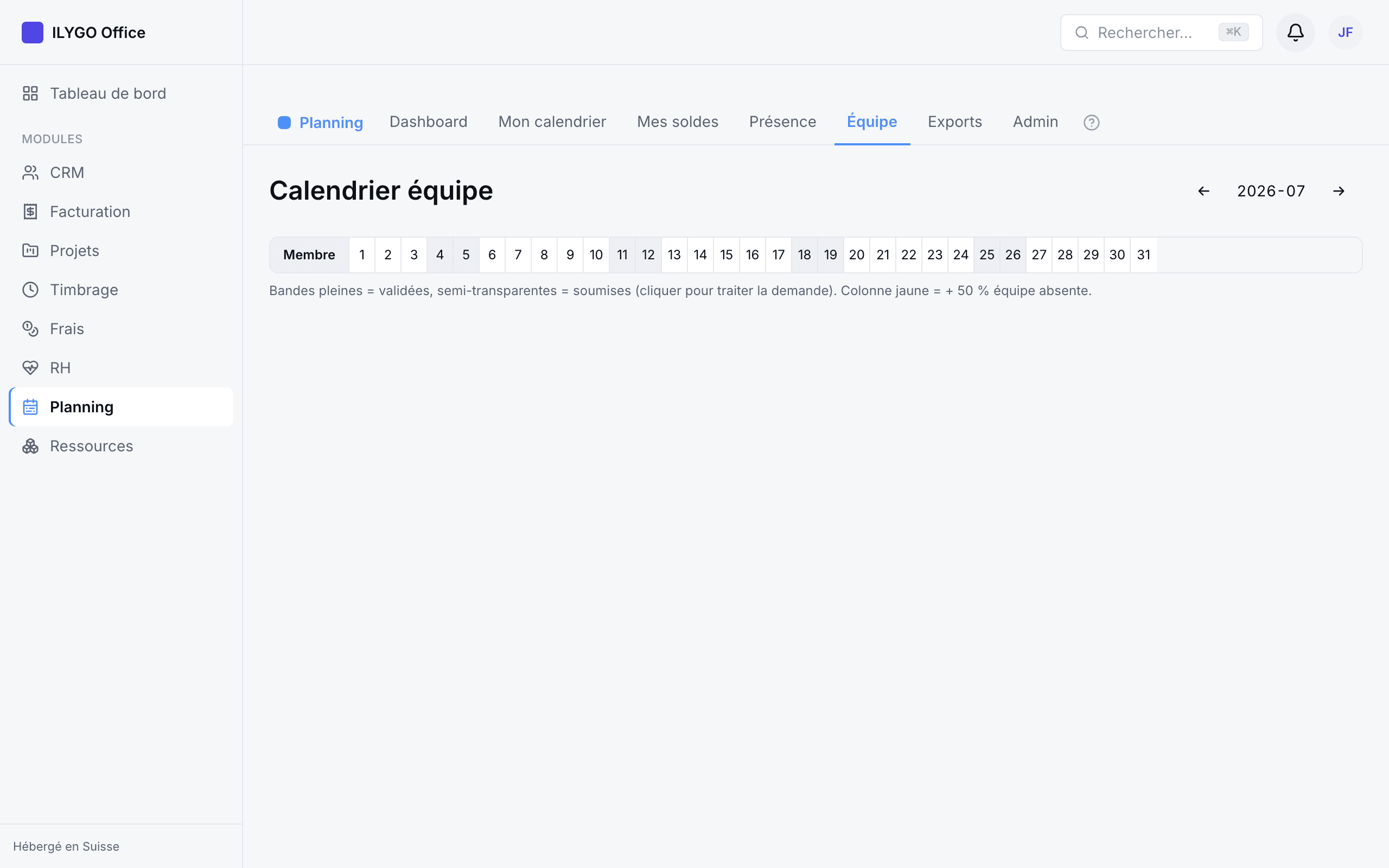This screenshot has width=1389, height=868.
Task: Open the Admin tab
Action: click(1035, 122)
